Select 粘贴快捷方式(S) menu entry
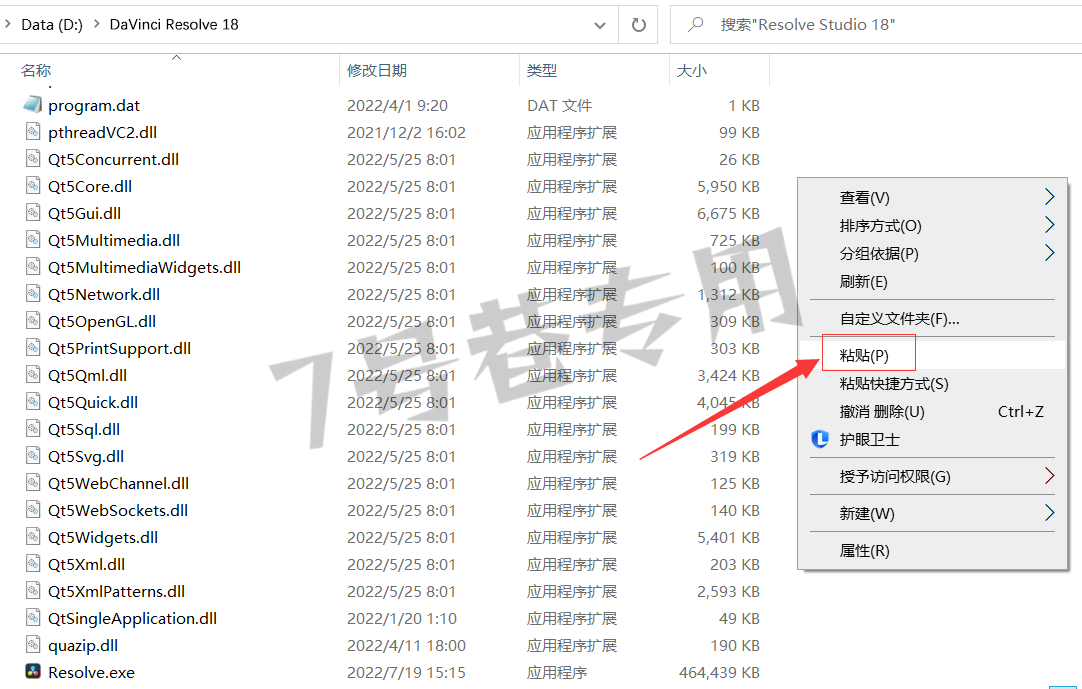The width and height of the screenshot is (1082, 689). pos(932,384)
